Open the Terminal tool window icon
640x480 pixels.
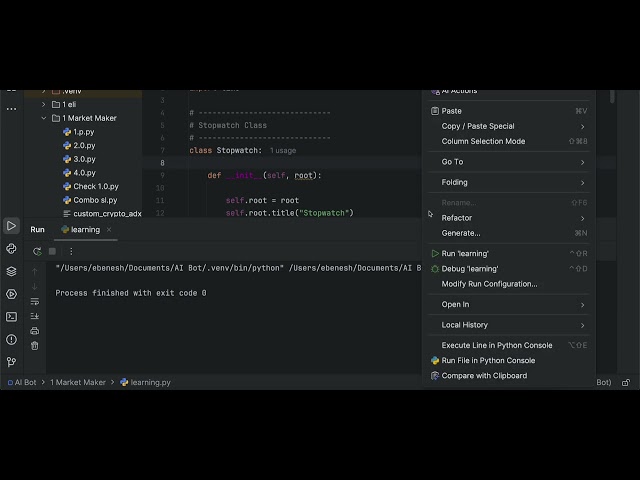tap(11, 317)
